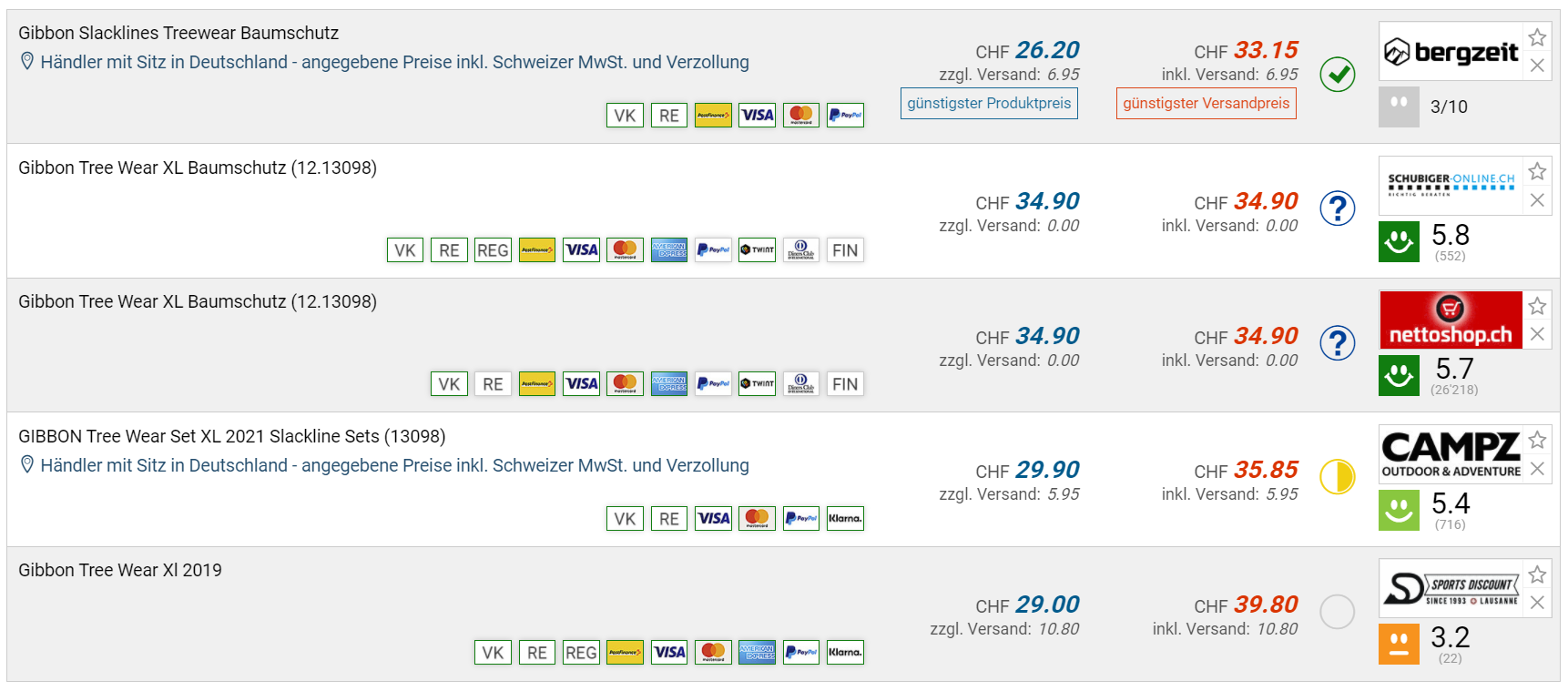Open the "Gibbon Tree Wear Xl 2019" offer title
The image size is (1568, 691).
tap(120, 570)
